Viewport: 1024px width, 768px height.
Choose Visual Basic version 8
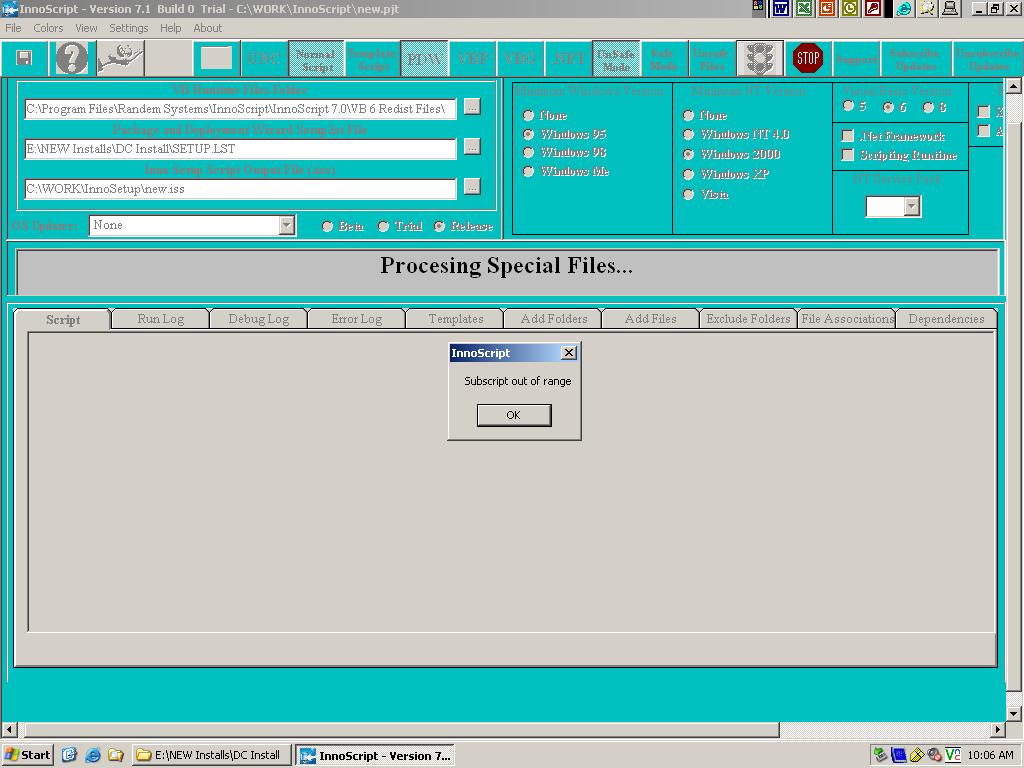pyautogui.click(x=929, y=107)
